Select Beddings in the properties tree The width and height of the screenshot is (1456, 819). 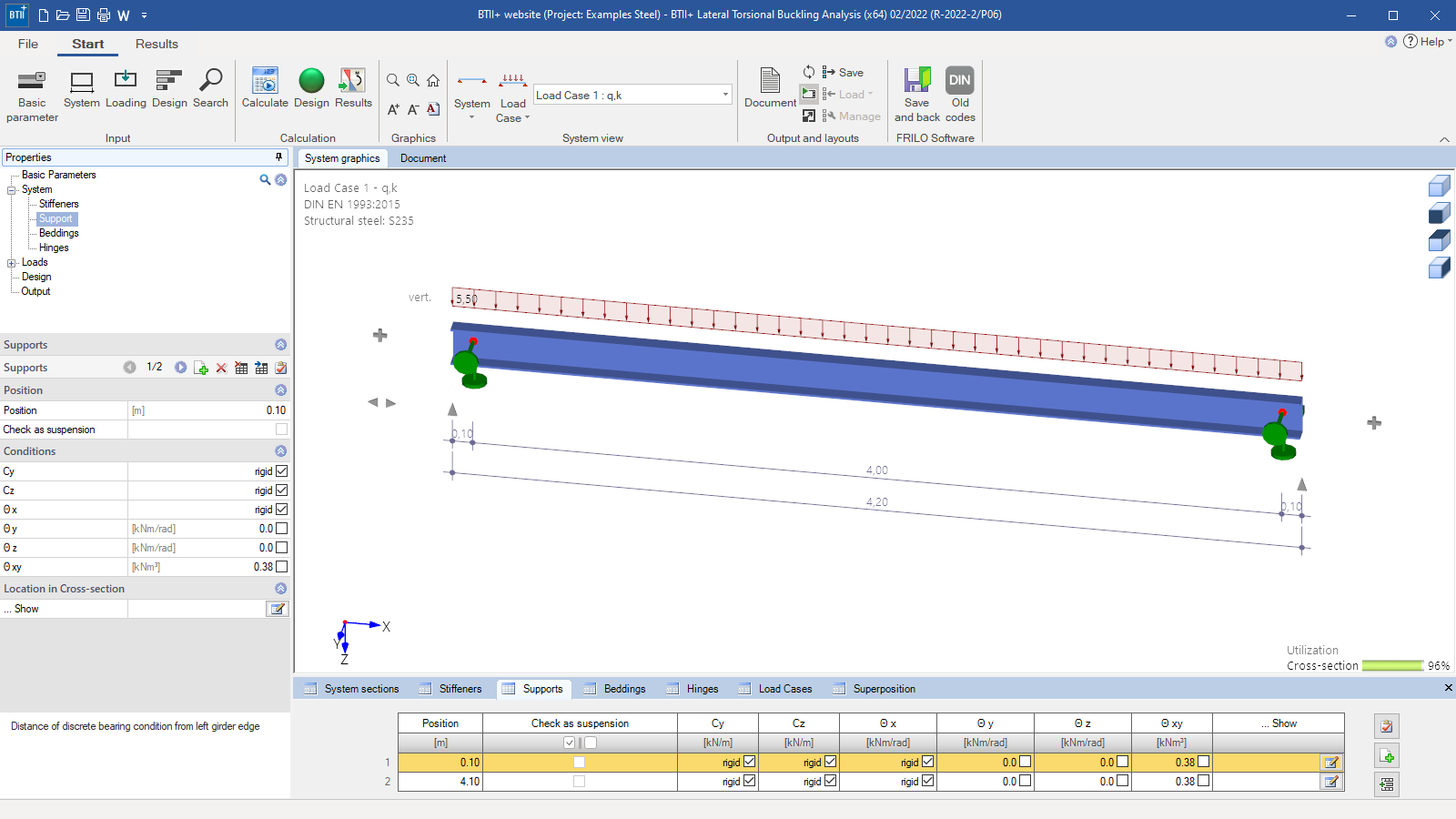click(x=58, y=233)
